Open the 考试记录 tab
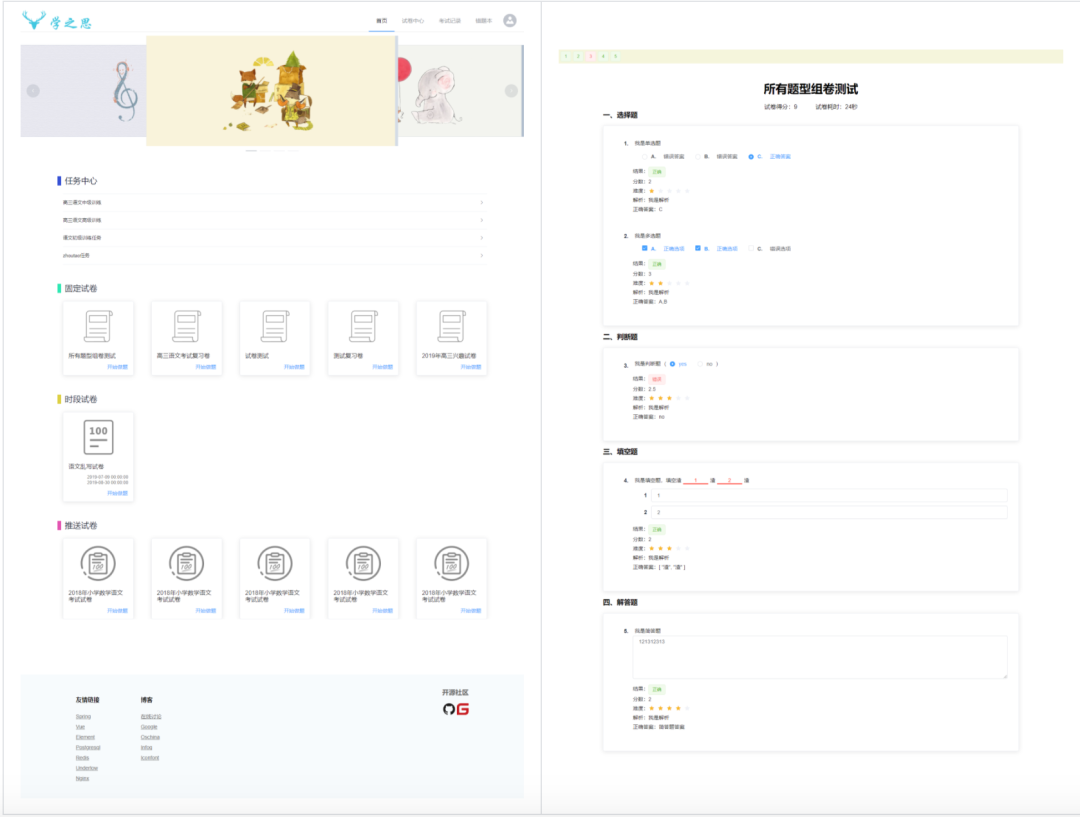 [450, 21]
